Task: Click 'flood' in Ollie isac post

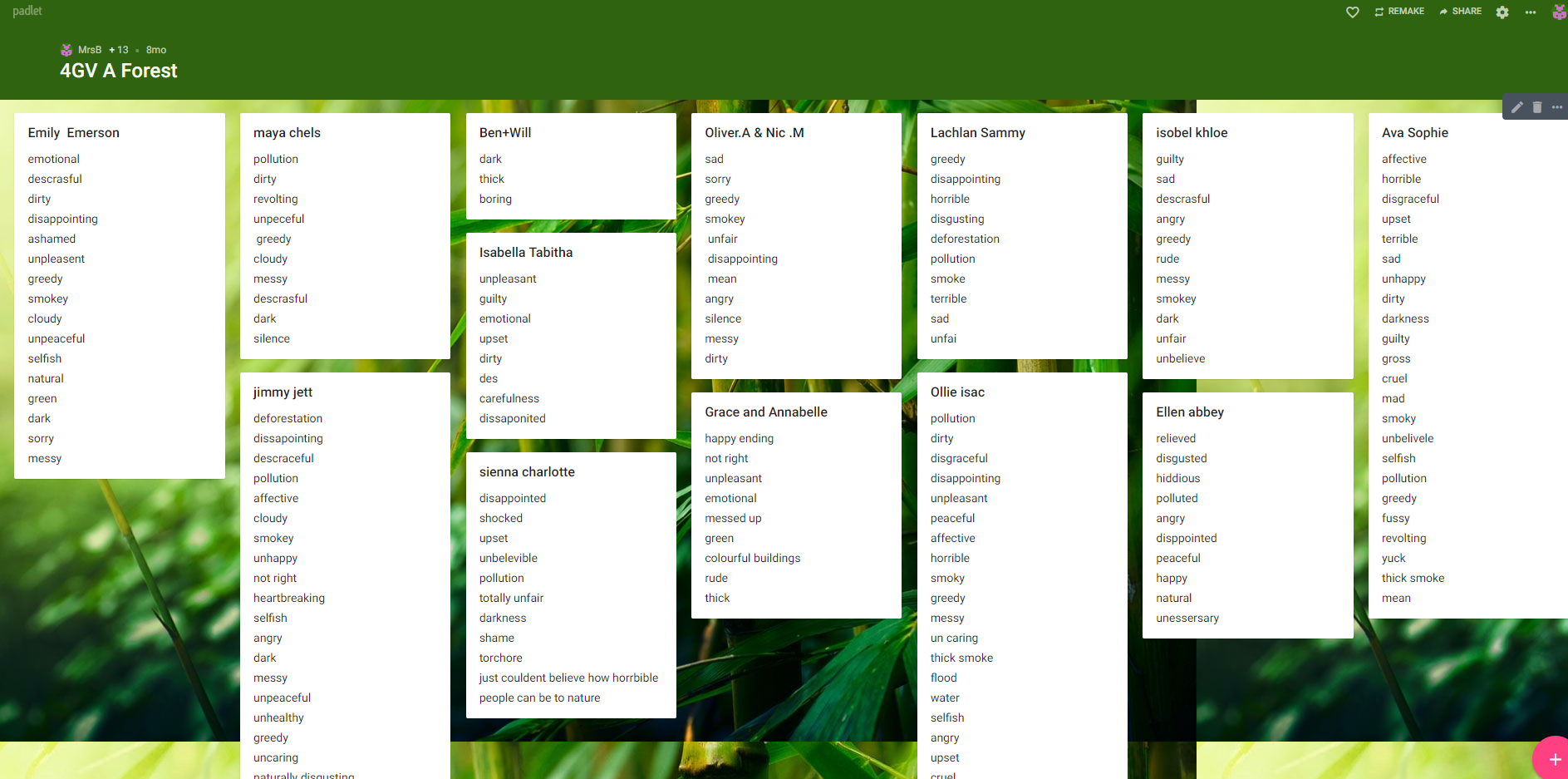Action: coord(944,678)
